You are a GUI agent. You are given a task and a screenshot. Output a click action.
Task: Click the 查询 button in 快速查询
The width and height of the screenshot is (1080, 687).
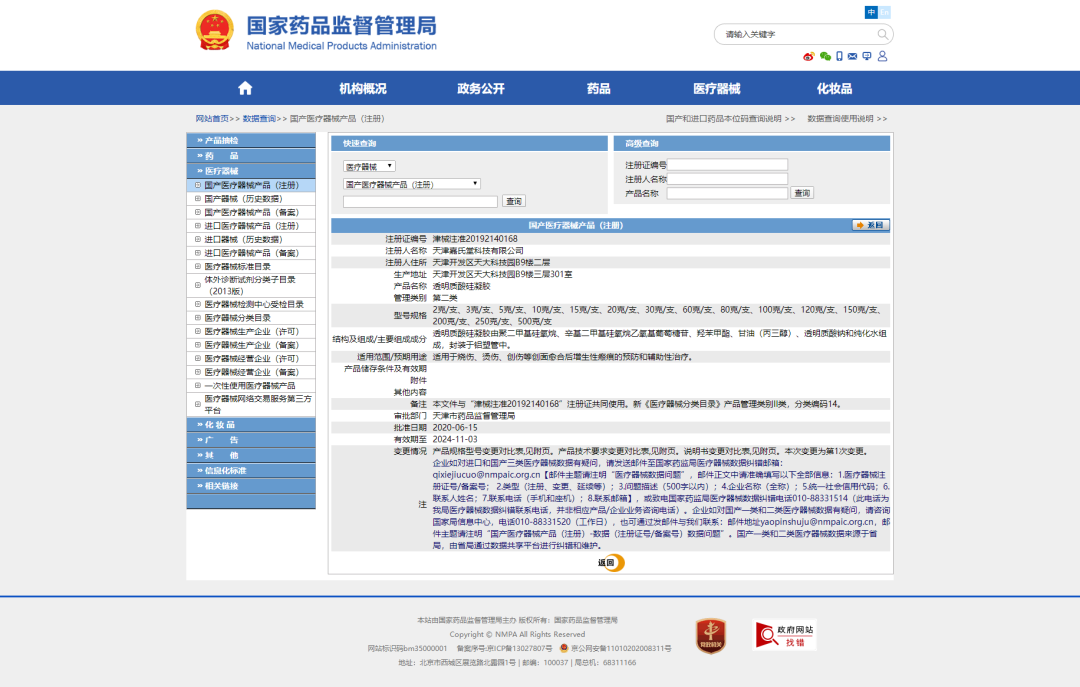pyautogui.click(x=514, y=201)
